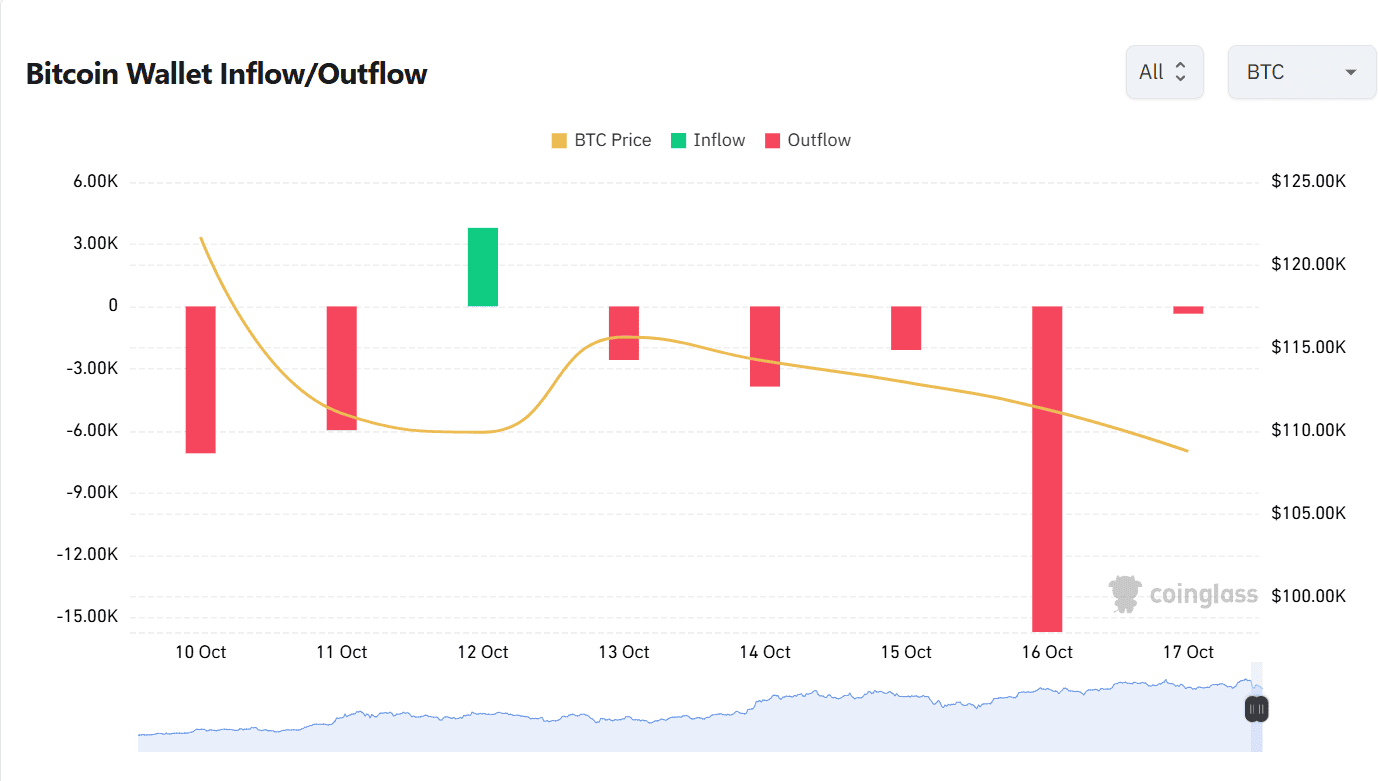Select the 10 Oct axis label
Viewport: 1378px width, 781px height.
tap(199, 651)
